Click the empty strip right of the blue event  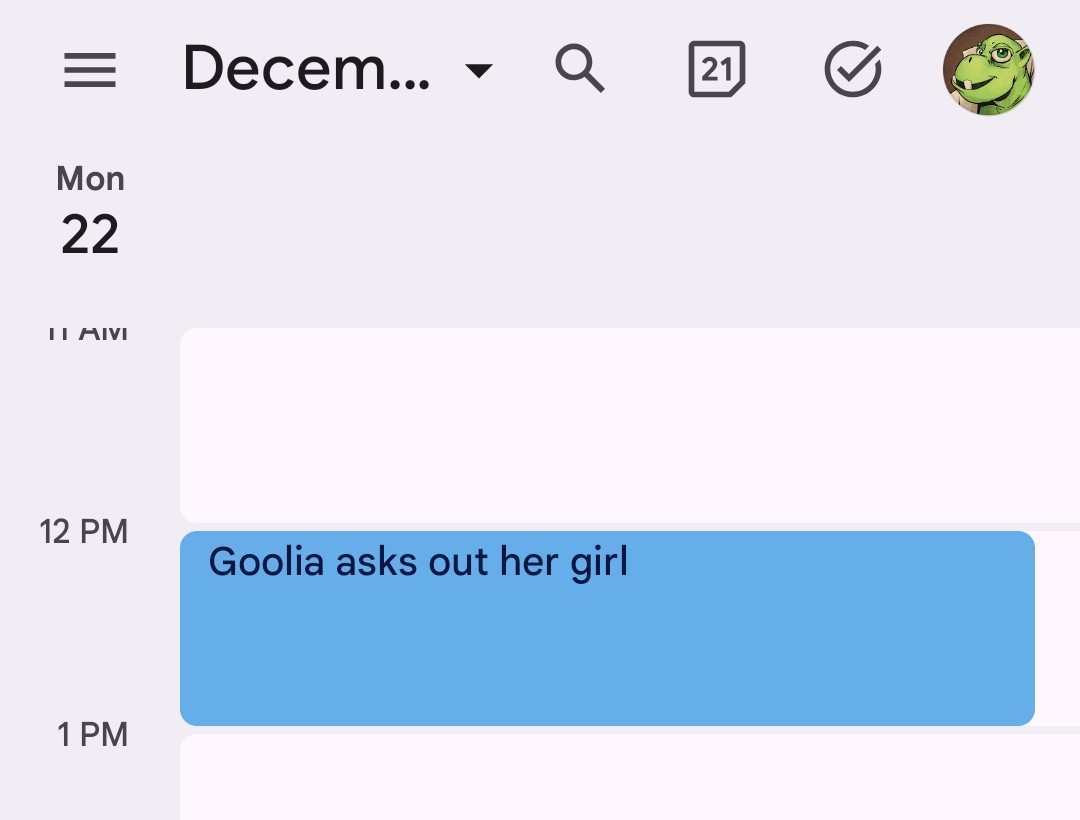tap(1058, 628)
